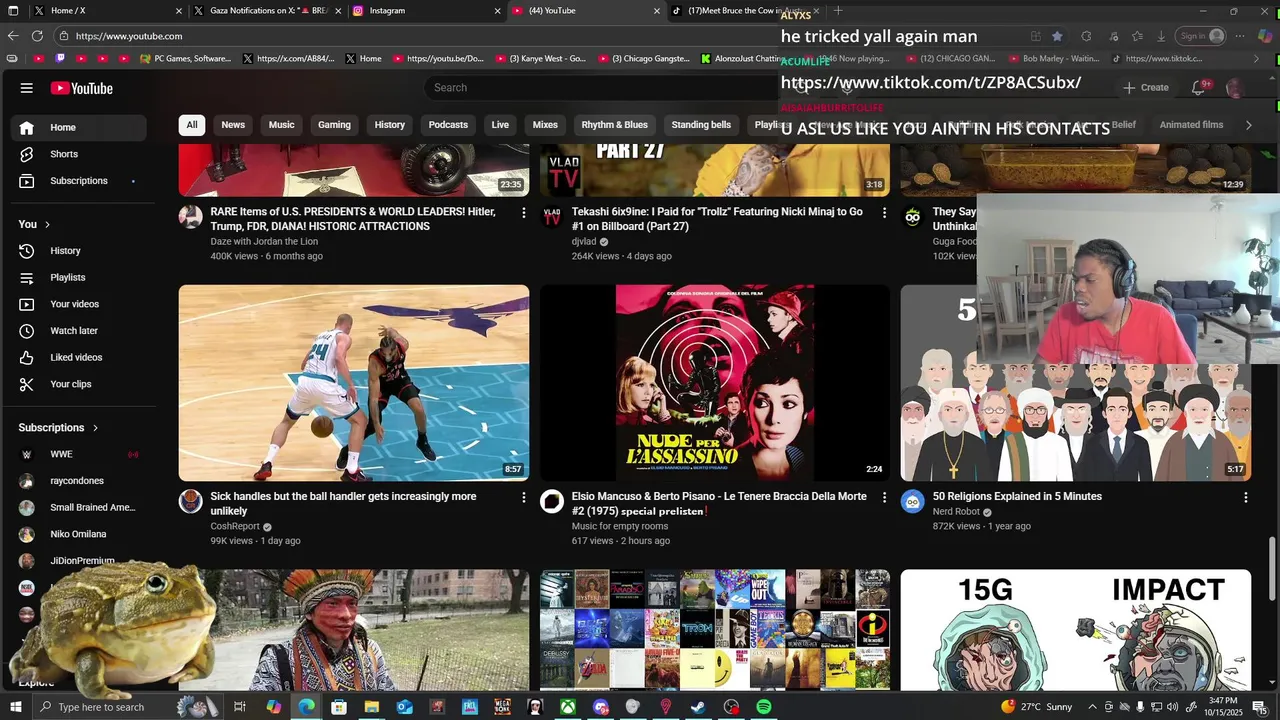Go to Home in YouTube sidebar

click(78, 127)
